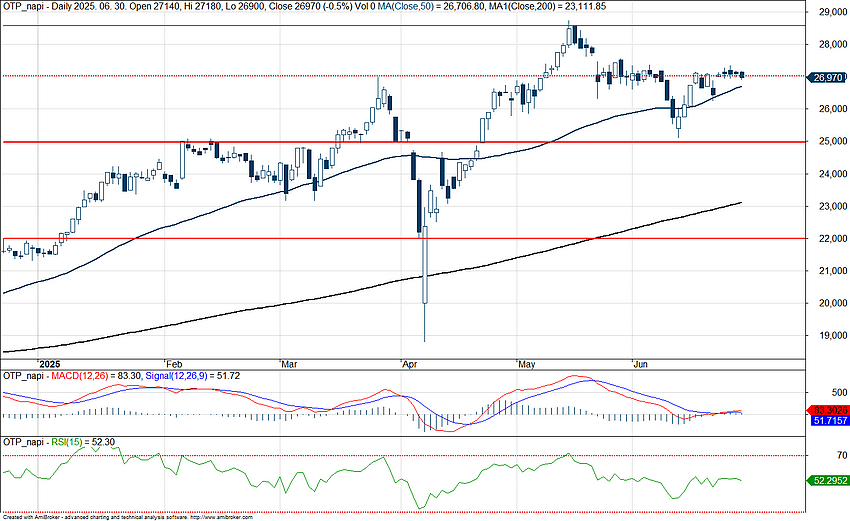Click the OTP_napi - Daily chart title text

[38, 7]
